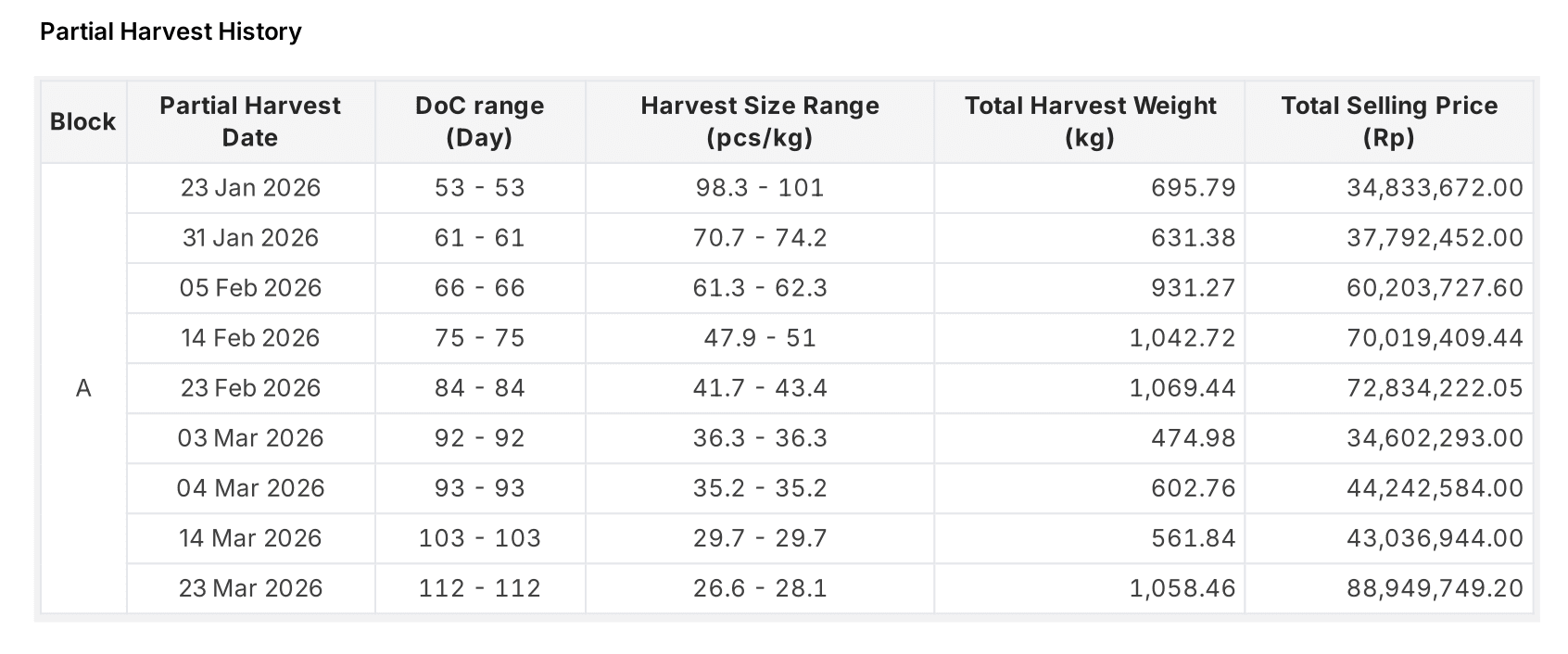Click the DoC range (Day) header
Image resolution: width=1568 pixels, height=654 pixels.
point(479,121)
